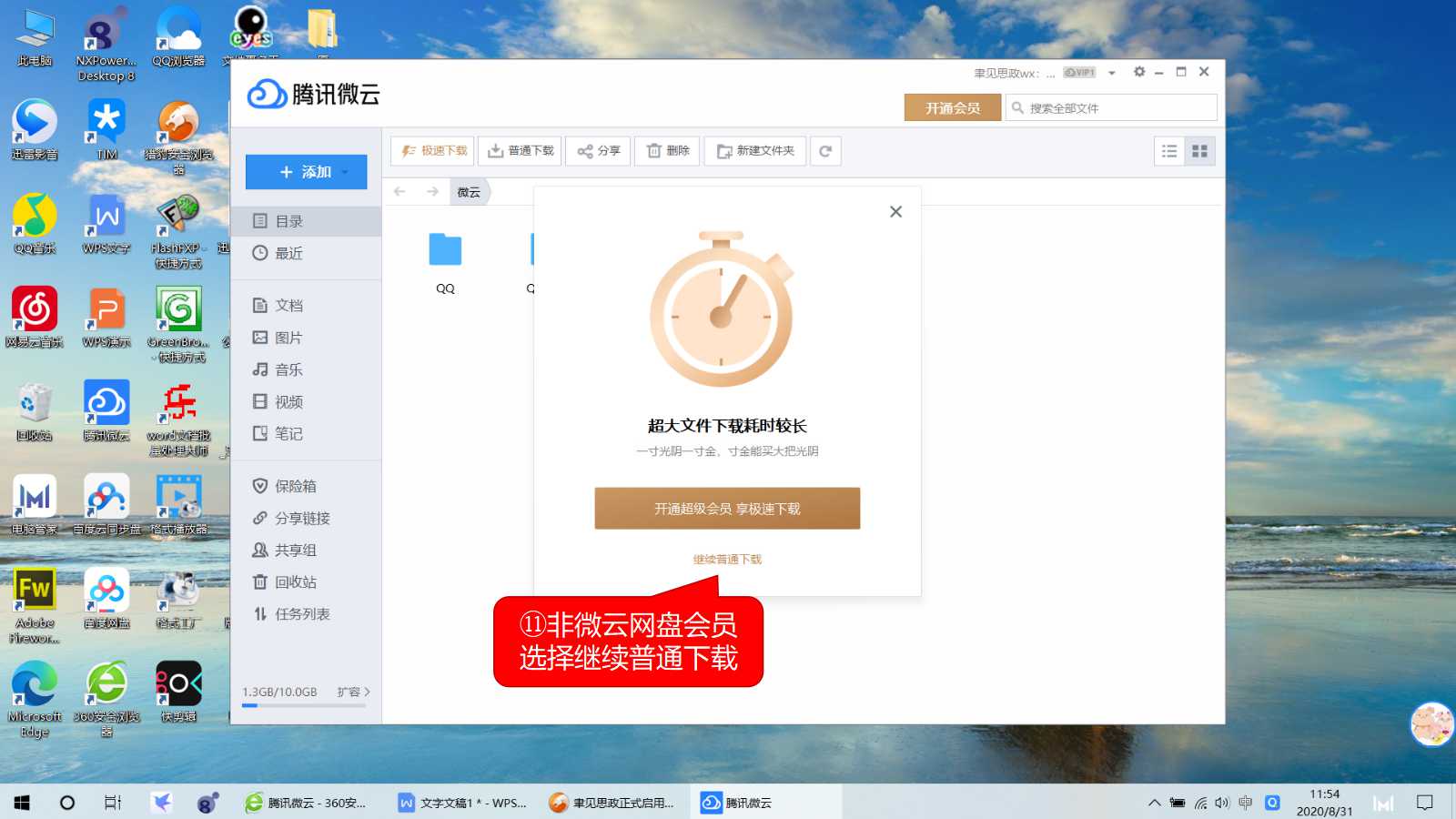1456x819 pixels.
Task: Click the 极速下载 fast download button
Action: coord(433,151)
